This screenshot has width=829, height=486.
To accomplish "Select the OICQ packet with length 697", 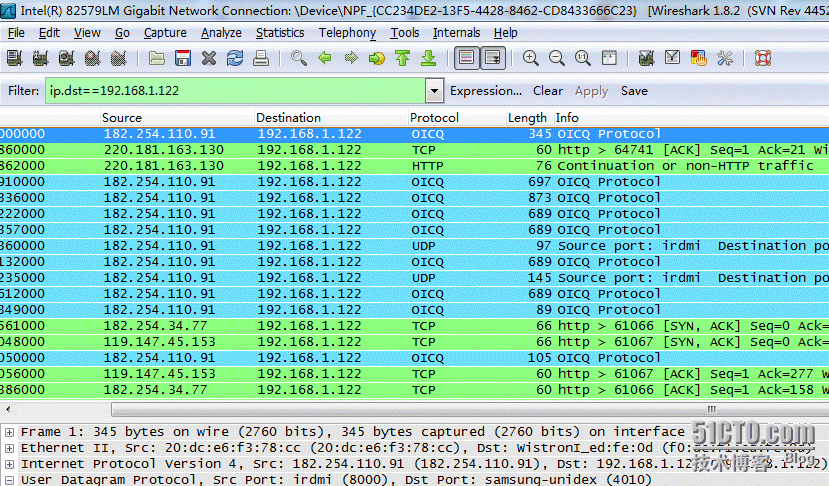I will click(414, 182).
